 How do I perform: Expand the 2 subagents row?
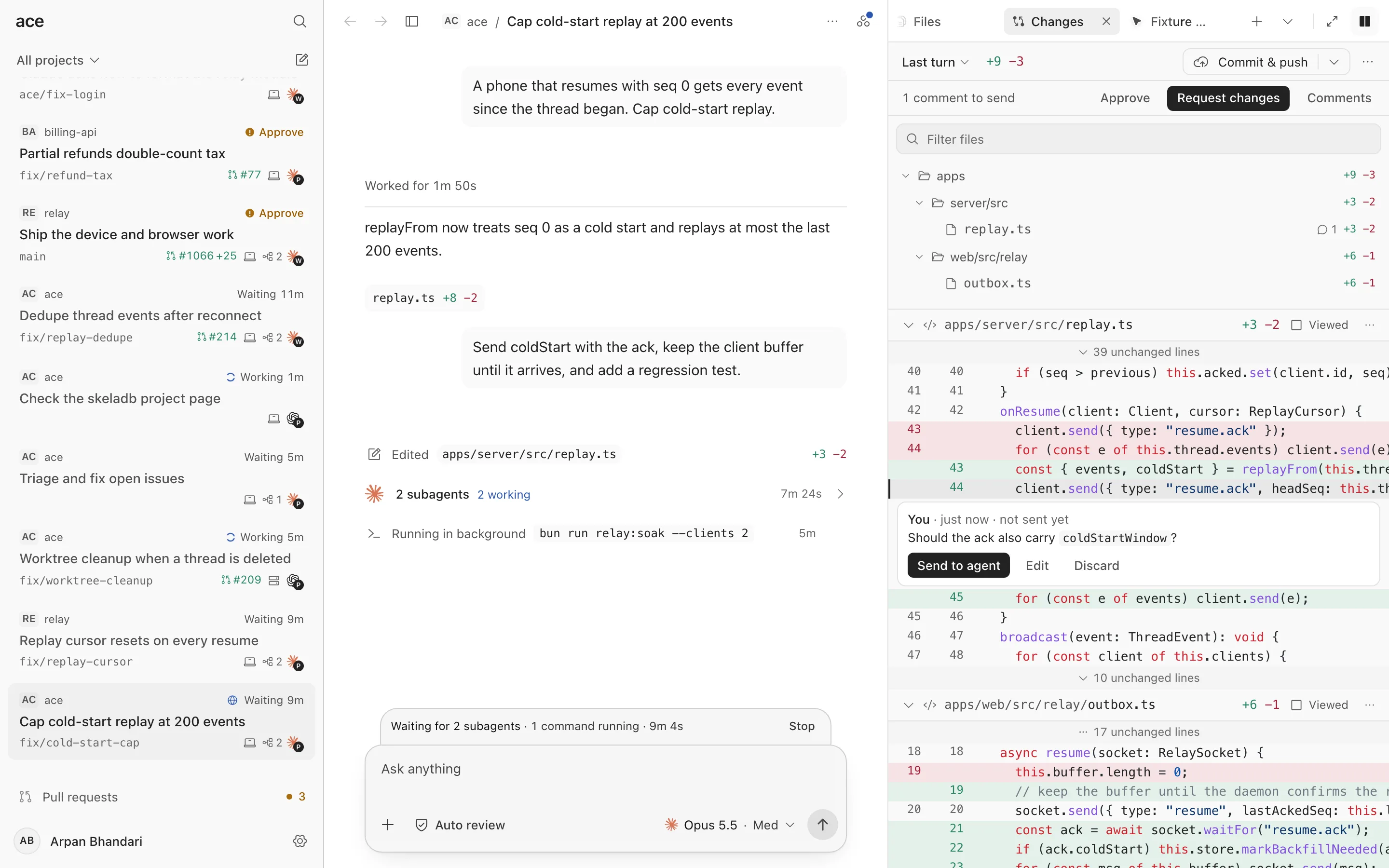coord(606,494)
